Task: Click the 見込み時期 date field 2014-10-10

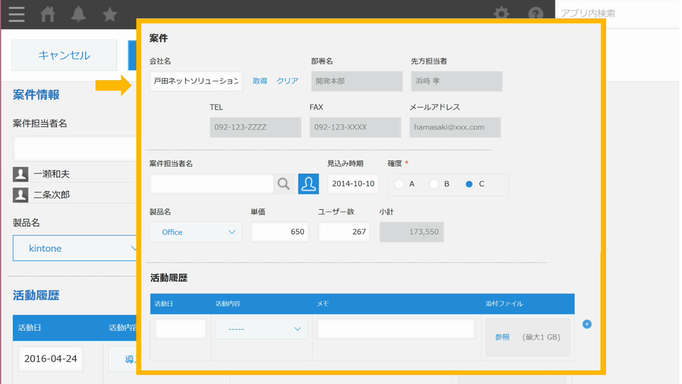Action: (353, 184)
